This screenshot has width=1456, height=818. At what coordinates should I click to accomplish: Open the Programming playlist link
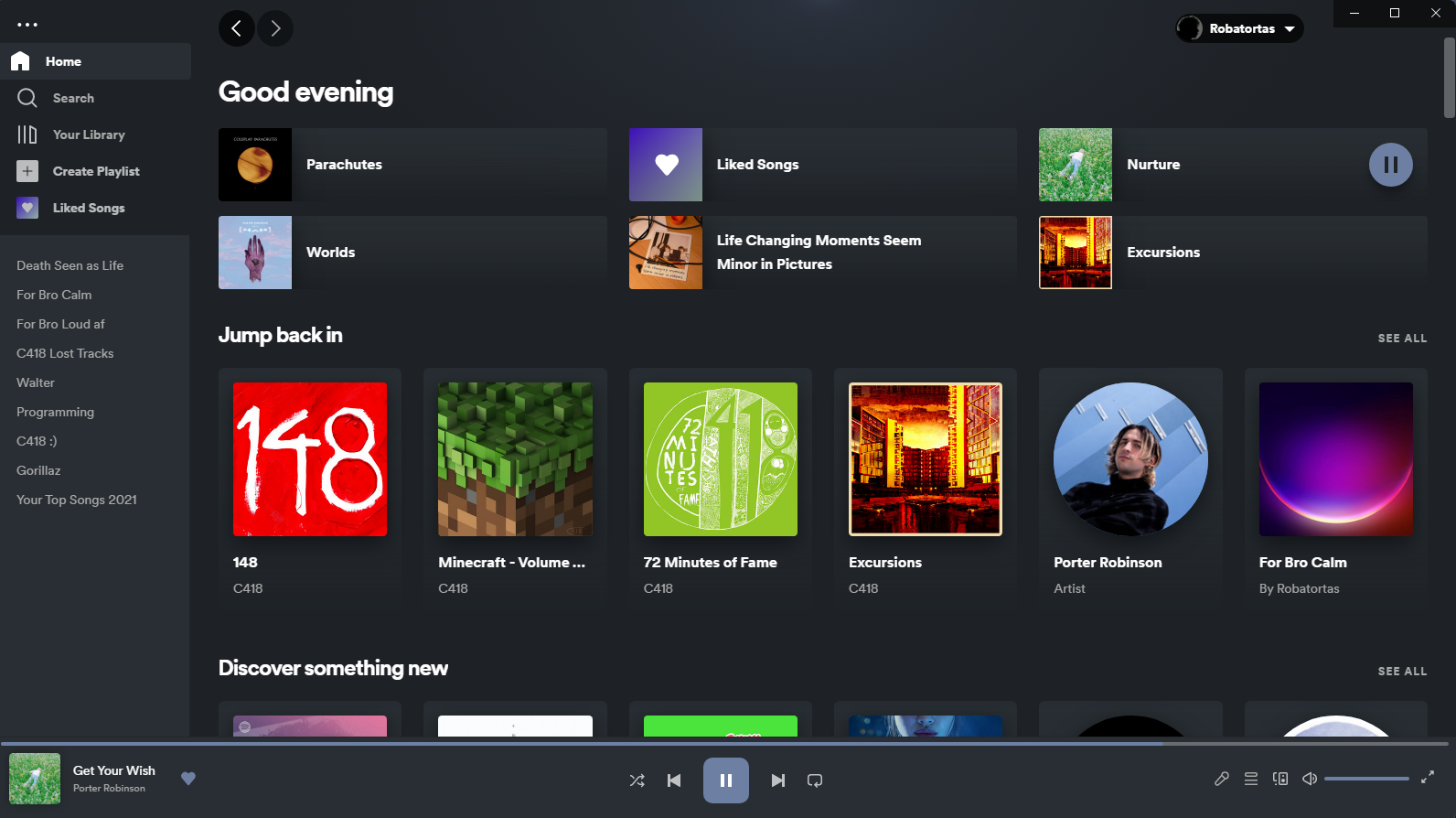55,412
